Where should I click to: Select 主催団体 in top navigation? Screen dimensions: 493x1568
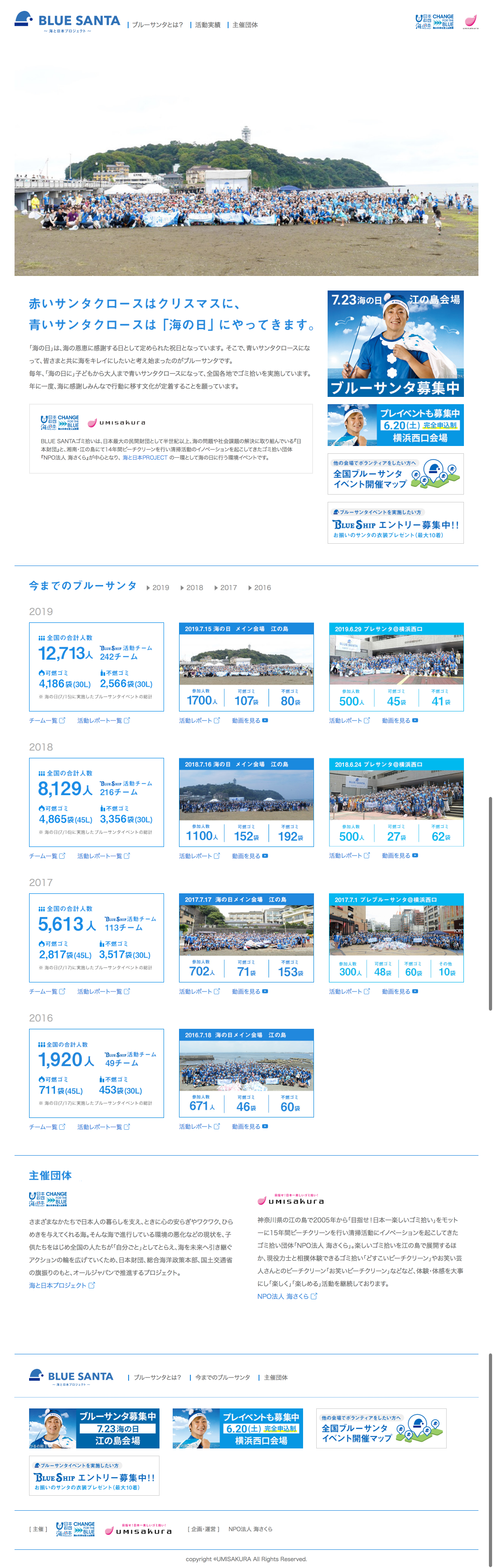[244, 25]
